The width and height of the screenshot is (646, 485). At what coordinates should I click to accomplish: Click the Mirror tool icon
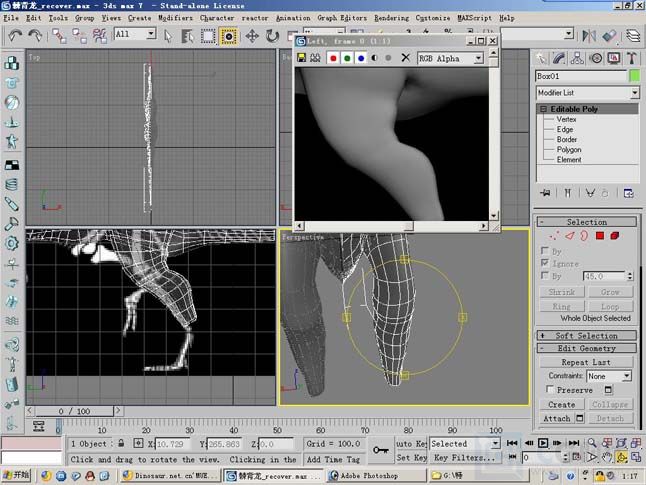(589, 36)
